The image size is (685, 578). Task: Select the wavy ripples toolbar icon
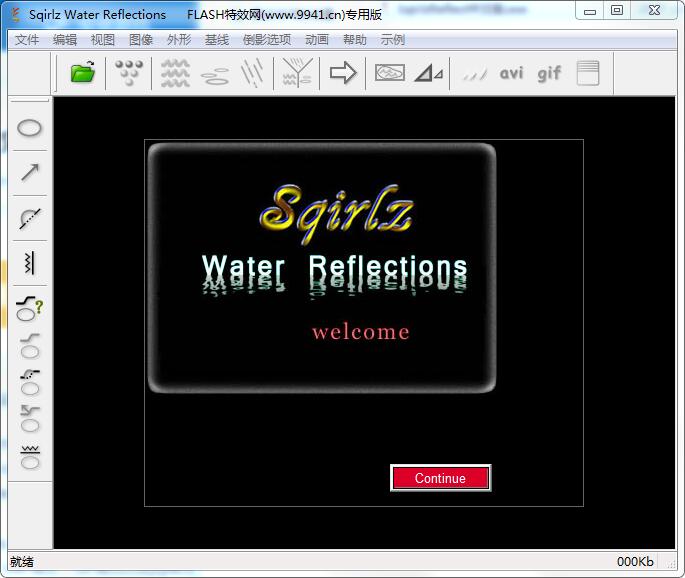[x=175, y=73]
